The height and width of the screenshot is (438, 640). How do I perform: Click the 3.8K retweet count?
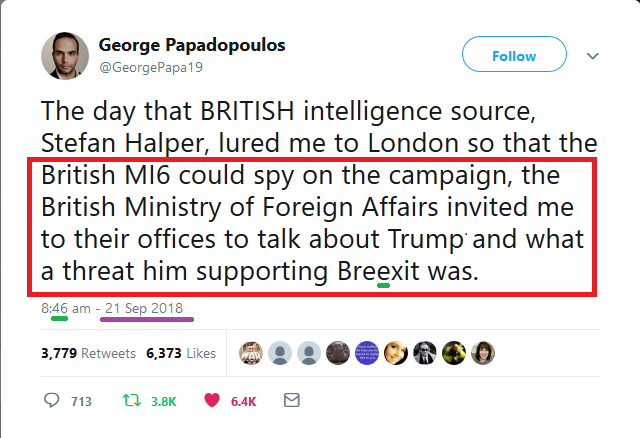[x=162, y=402]
